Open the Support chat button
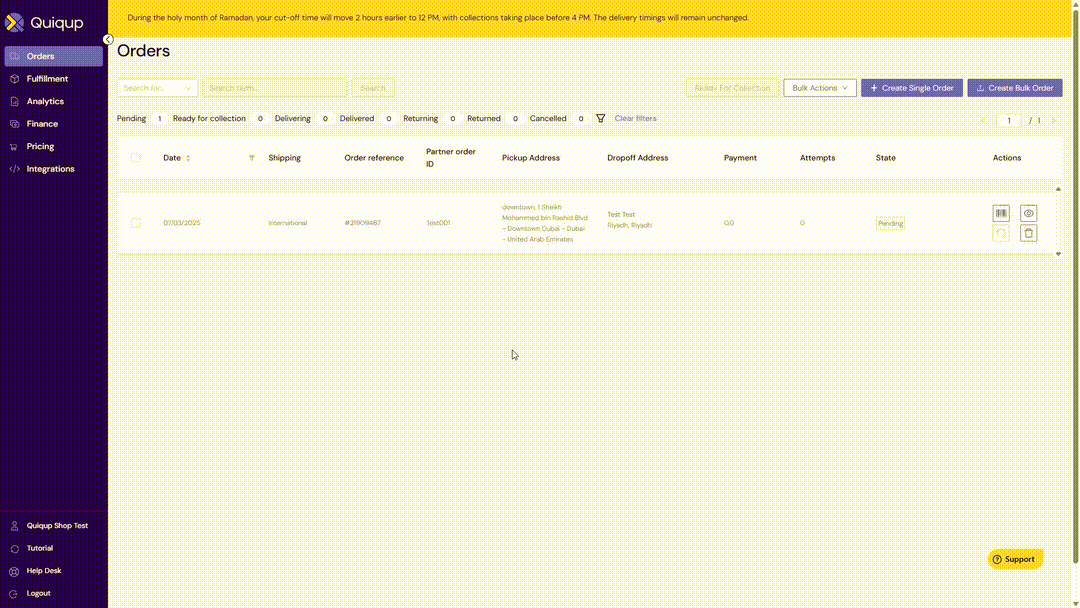This screenshot has width=1080, height=608. [1015, 559]
